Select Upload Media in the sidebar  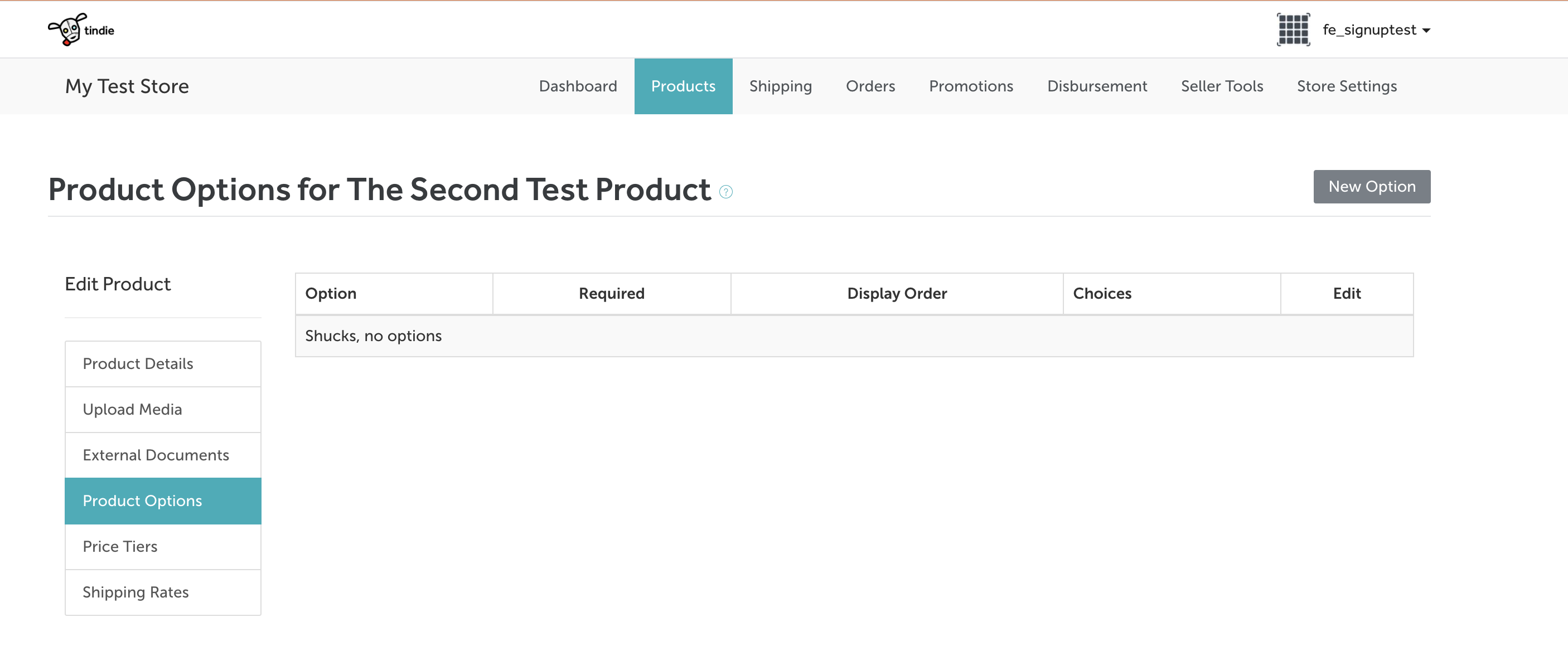[162, 410]
